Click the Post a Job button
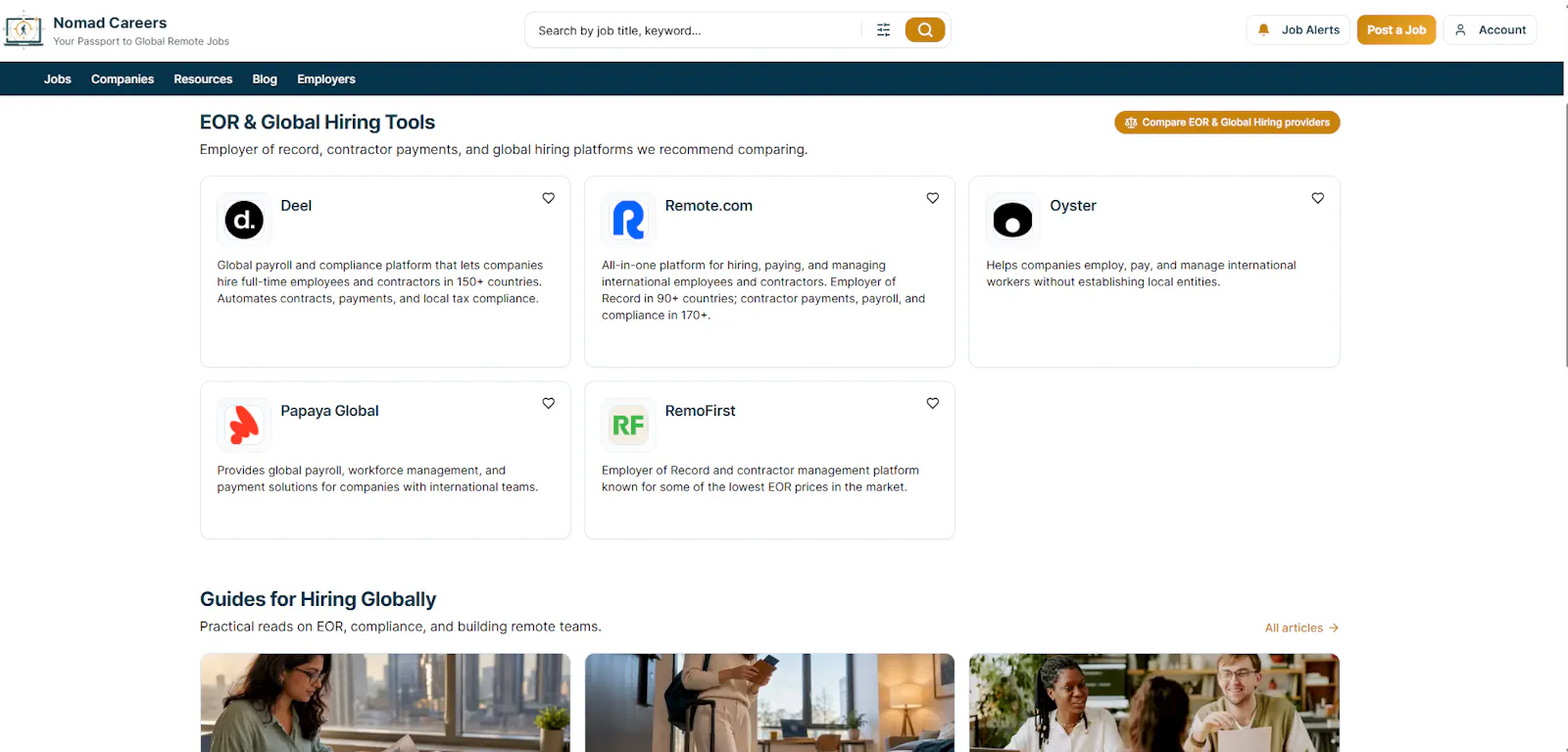Screen dimensions: 1568x752 pyautogui.click(x=1396, y=30)
